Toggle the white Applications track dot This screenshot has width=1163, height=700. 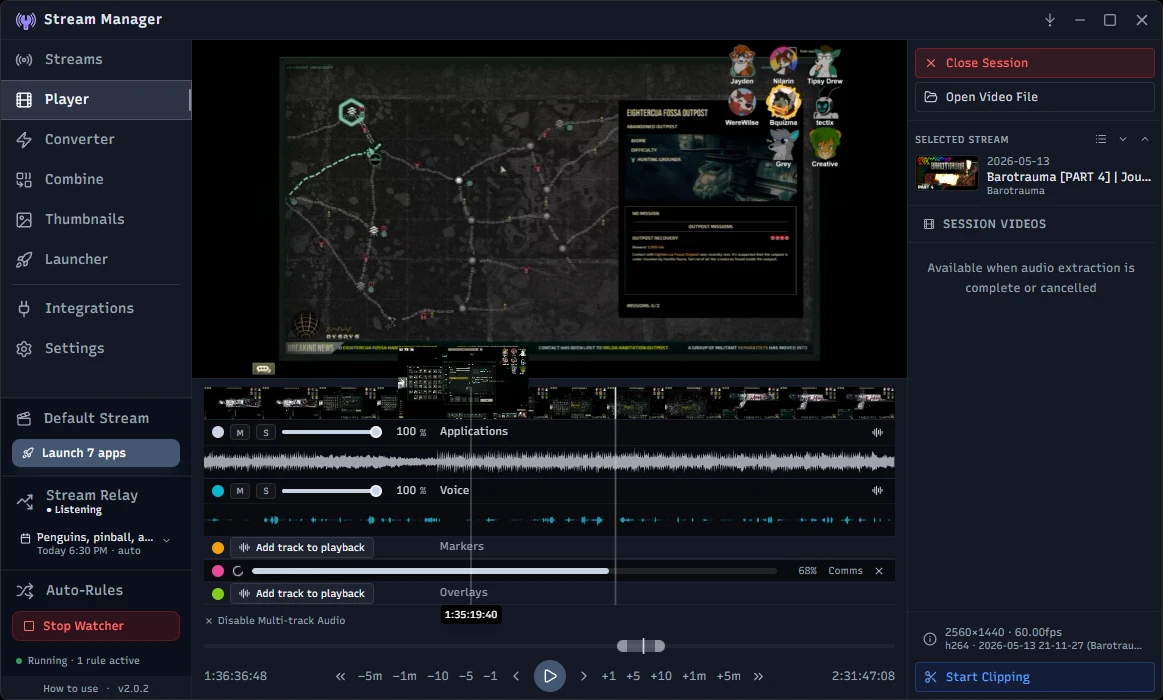[218, 432]
